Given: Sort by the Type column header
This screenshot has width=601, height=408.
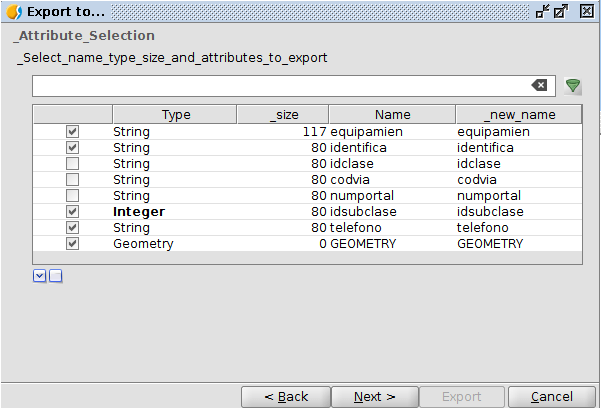Looking at the screenshot, I should (x=175, y=115).
